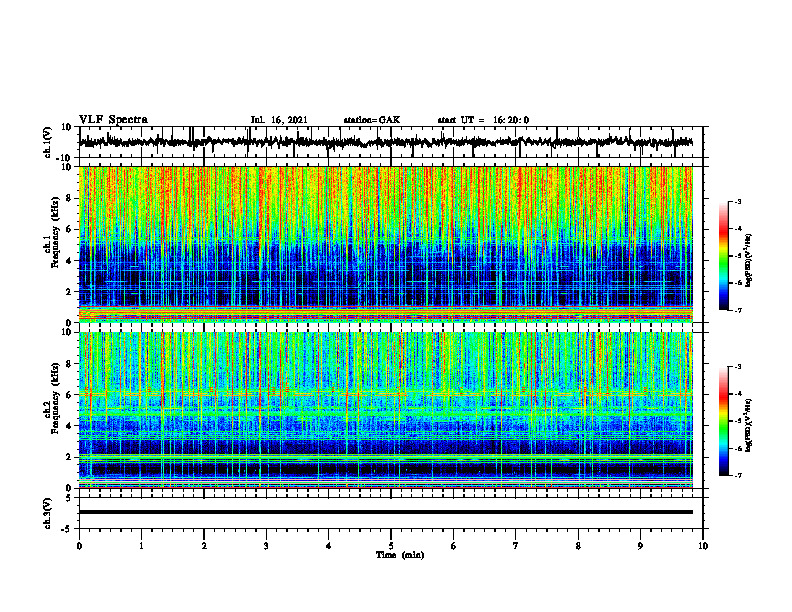Click the ch.2 spectrogram color scale bar

(x=724, y=421)
